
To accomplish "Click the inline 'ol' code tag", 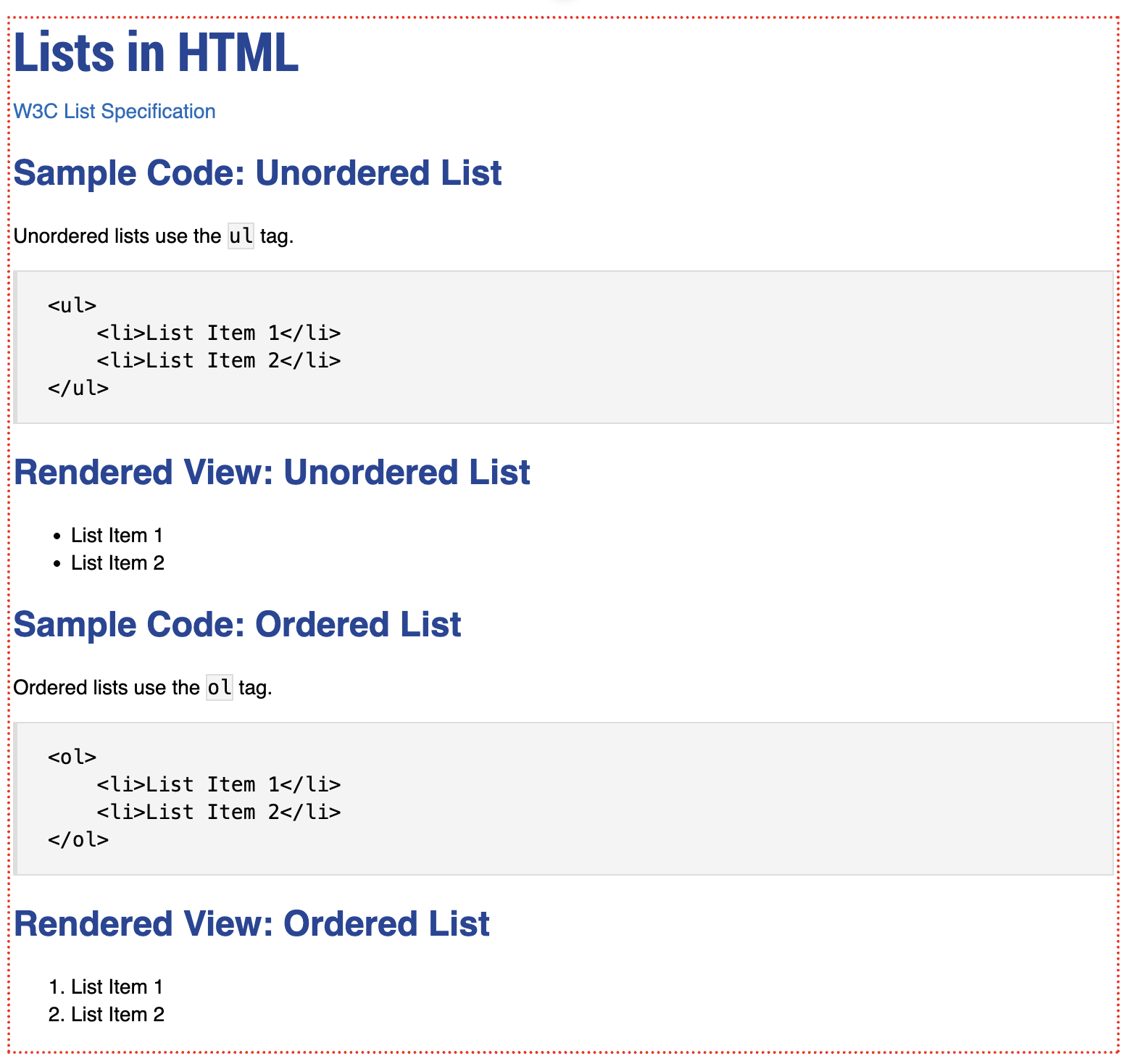I will tap(220, 688).
